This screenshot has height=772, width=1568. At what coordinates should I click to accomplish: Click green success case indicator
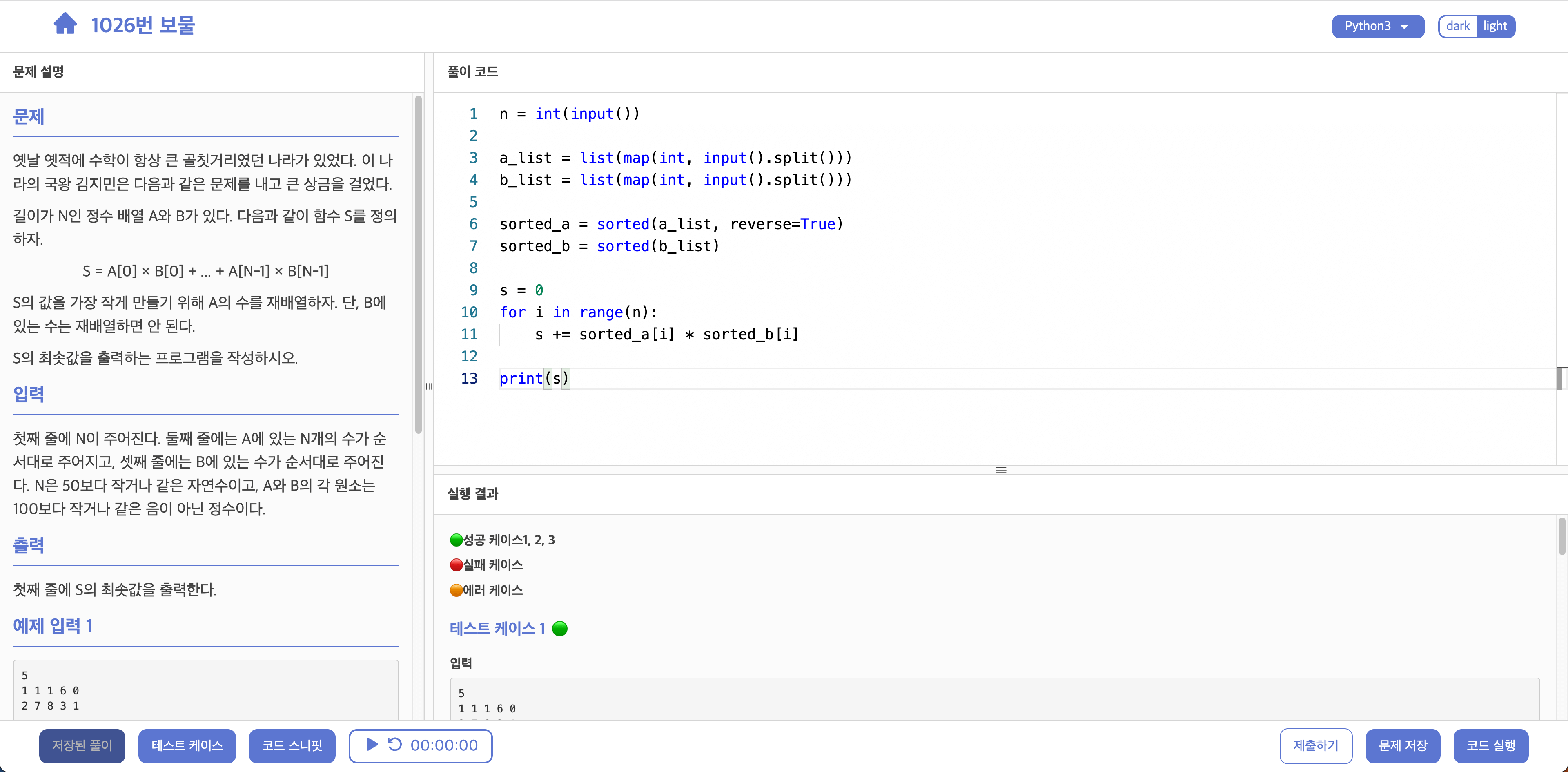[x=456, y=540]
